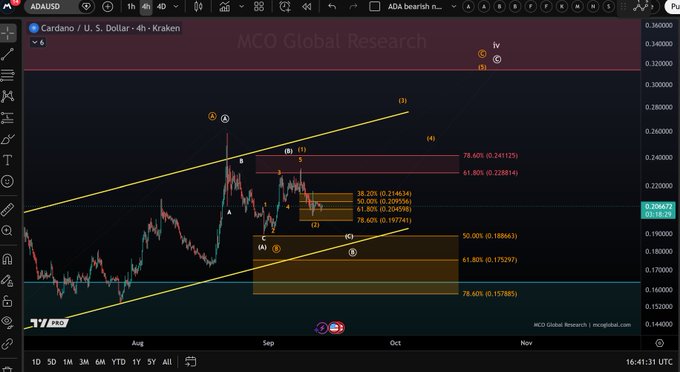Start bar replay mode
Screen dimensions: 680x372
(307, 7)
